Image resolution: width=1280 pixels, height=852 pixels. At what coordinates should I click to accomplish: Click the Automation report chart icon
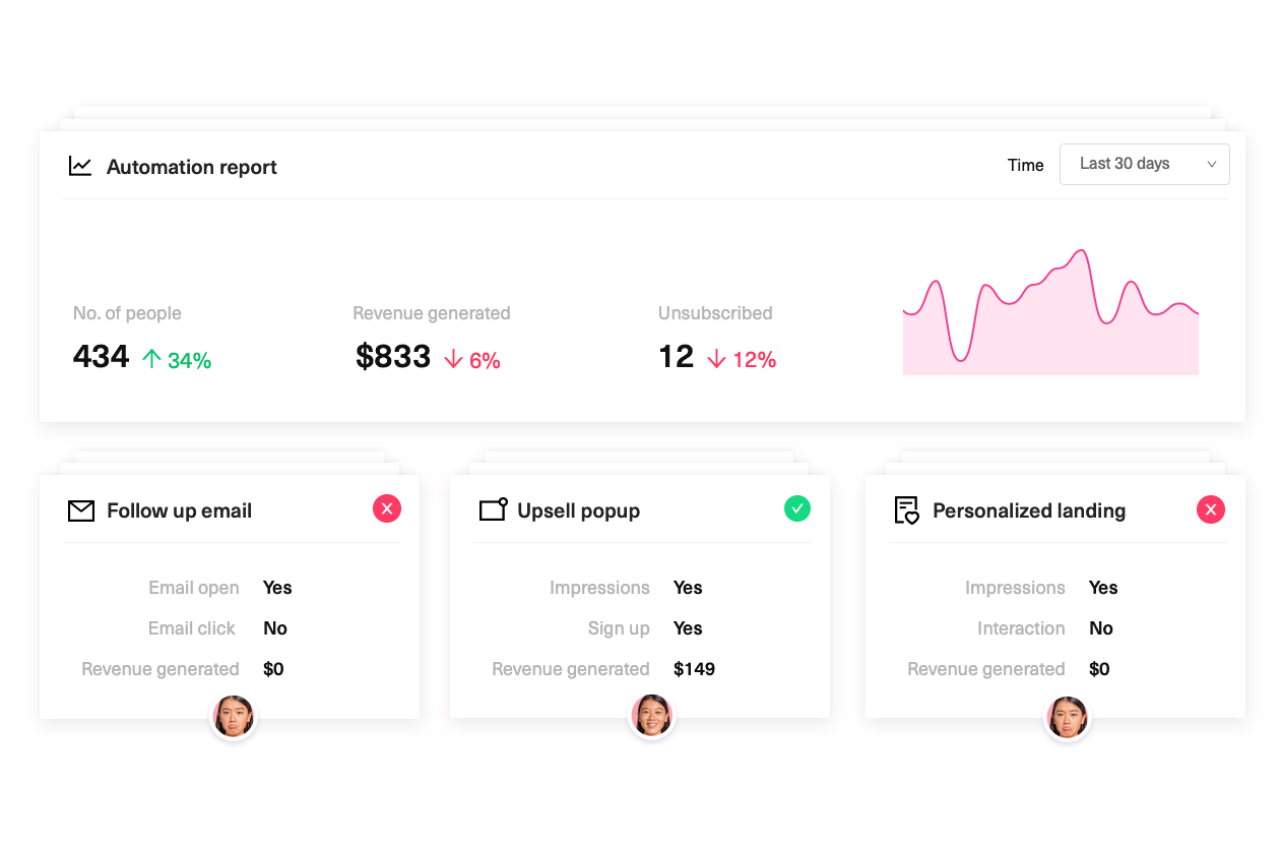(80, 166)
